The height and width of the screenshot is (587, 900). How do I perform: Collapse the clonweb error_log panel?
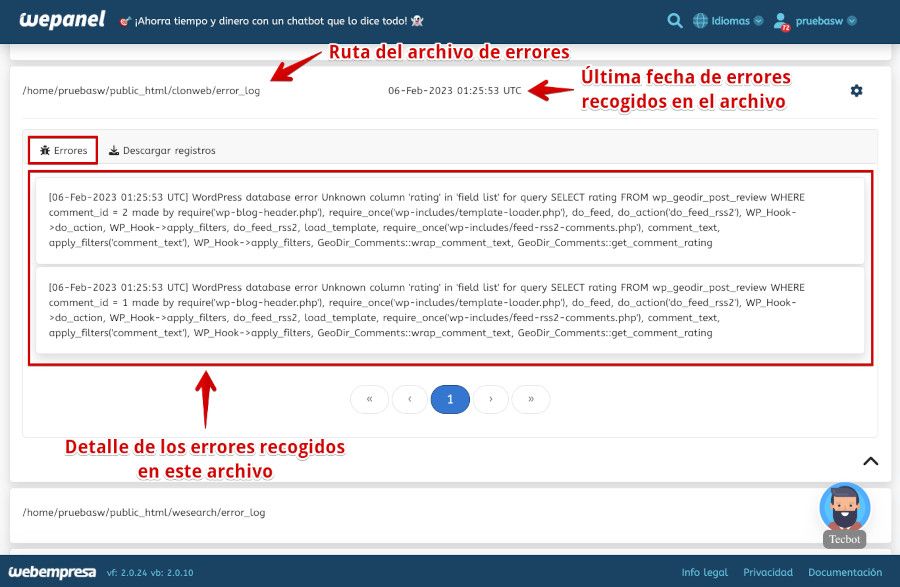click(x=870, y=461)
